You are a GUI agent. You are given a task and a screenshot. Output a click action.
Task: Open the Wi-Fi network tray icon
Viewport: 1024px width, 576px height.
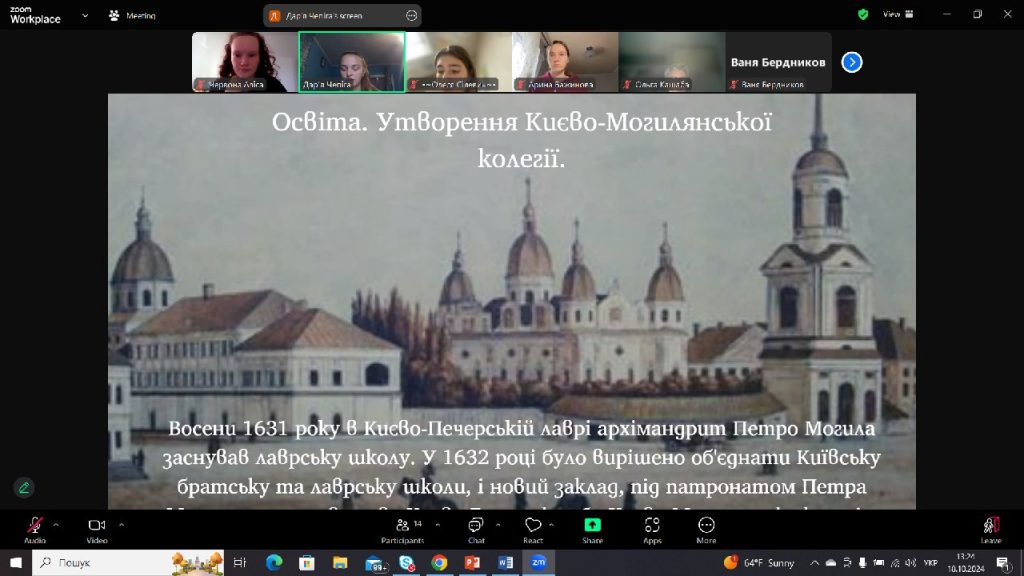coord(895,563)
